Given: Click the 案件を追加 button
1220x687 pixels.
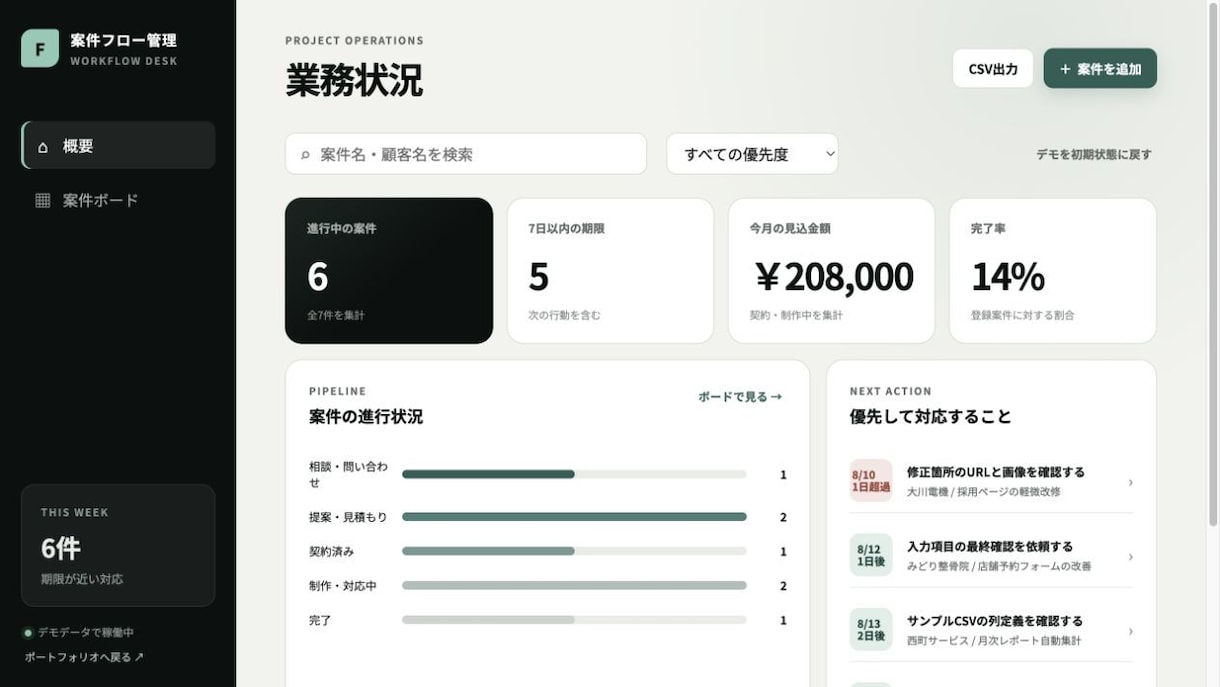Looking at the screenshot, I should tap(1100, 68).
